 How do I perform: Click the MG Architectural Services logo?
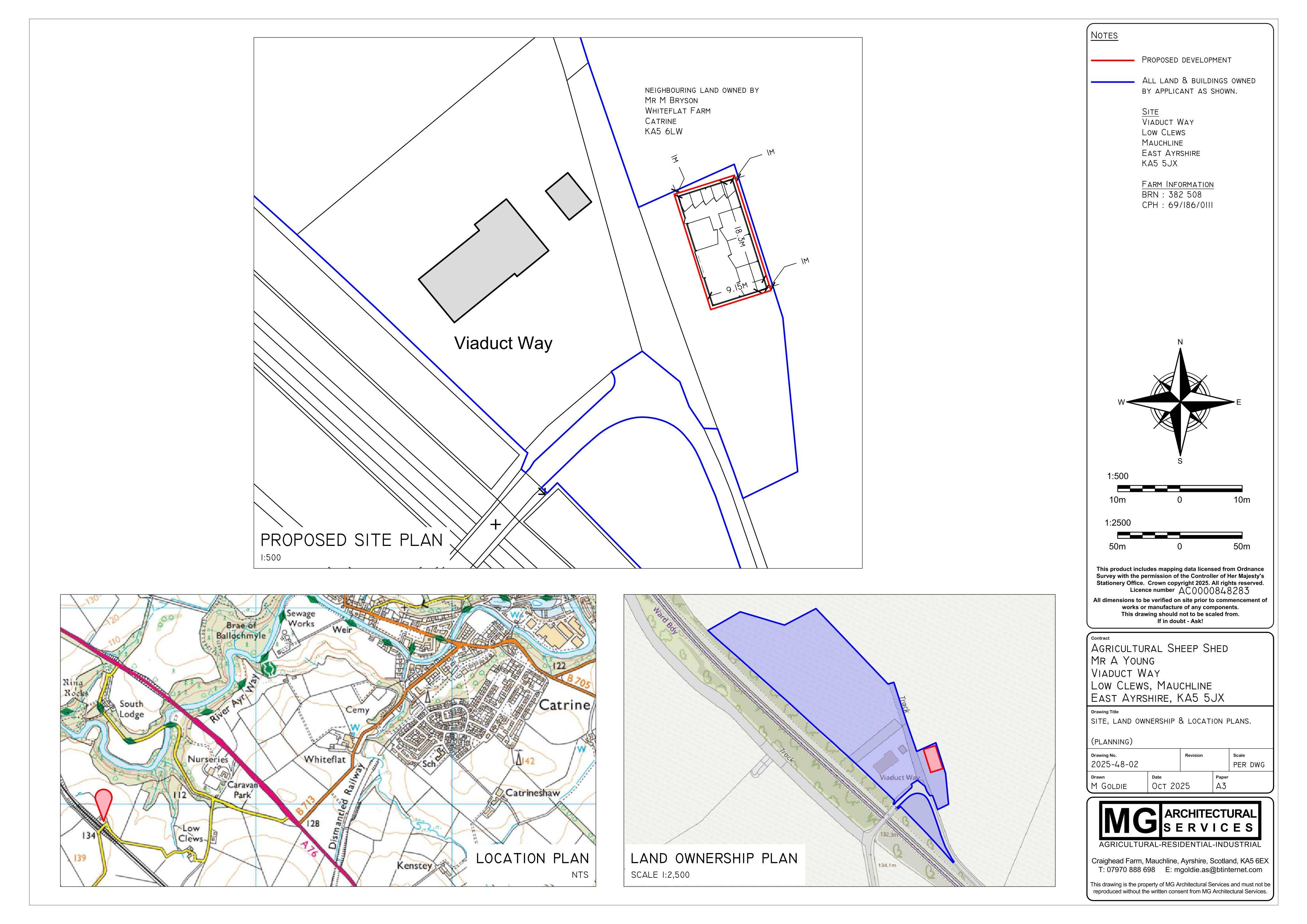[1179, 820]
